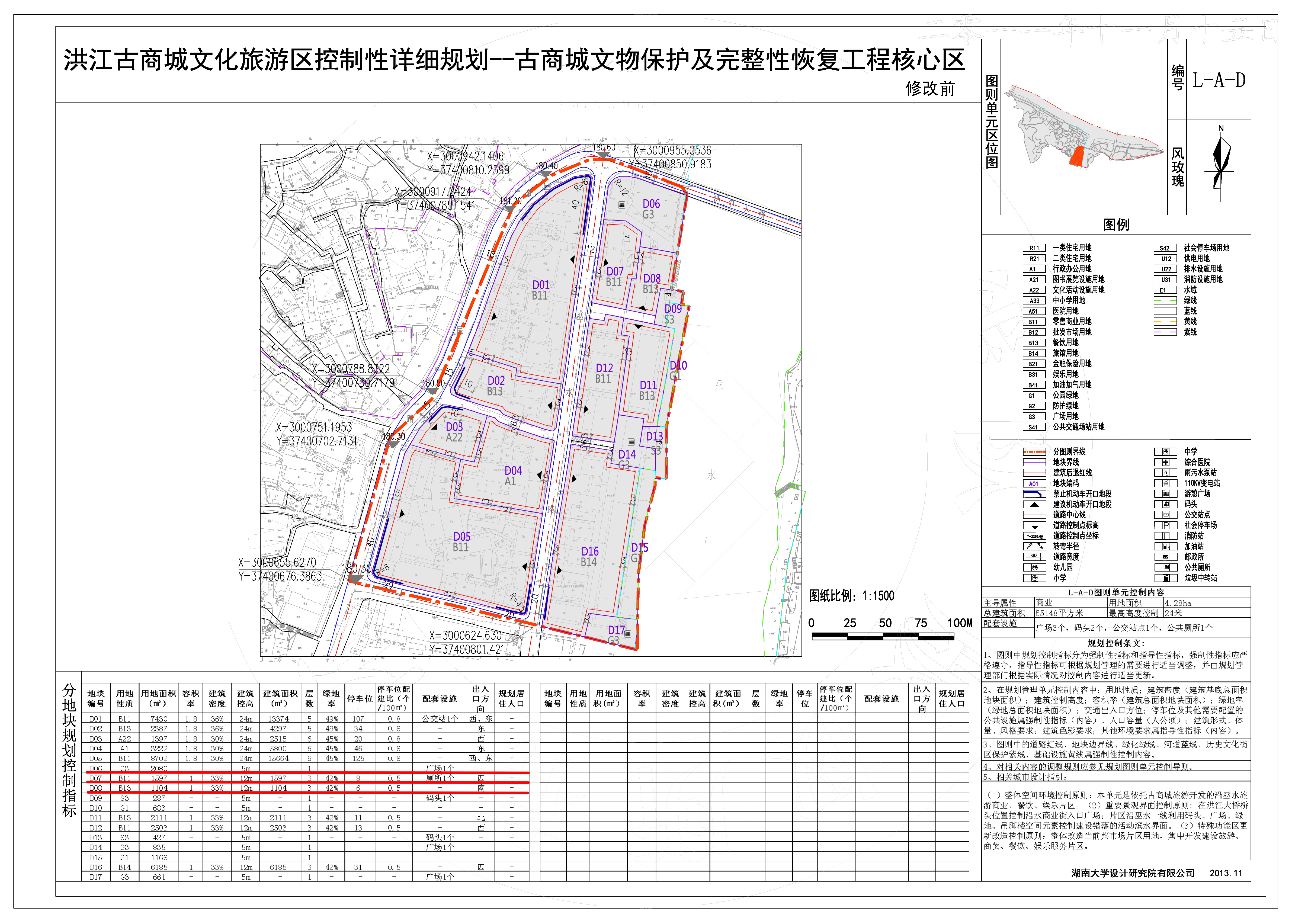Click the D05 parcel label on map
This screenshot has width=1292, height=924.
coord(461,537)
